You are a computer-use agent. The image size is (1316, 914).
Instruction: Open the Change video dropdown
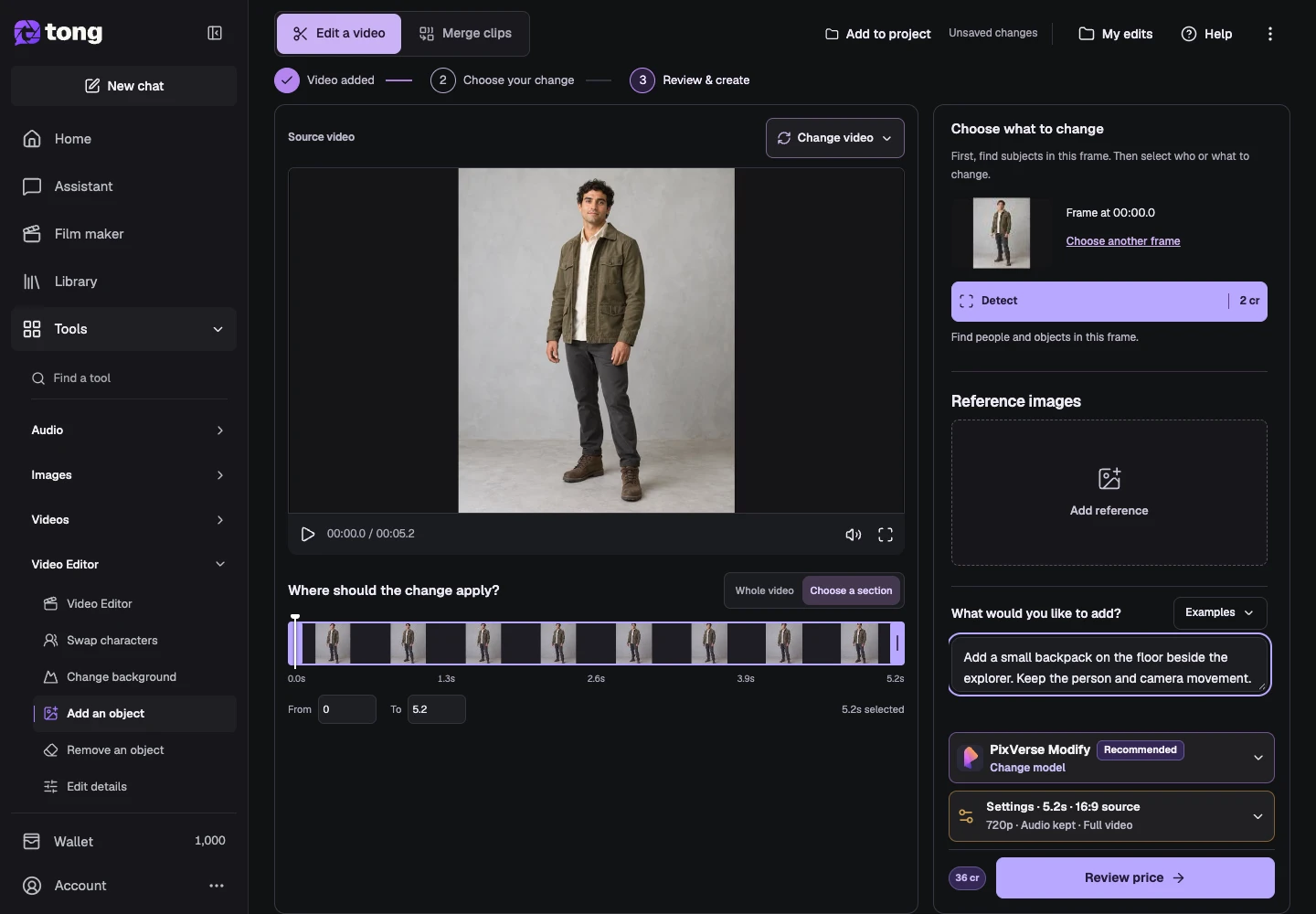coord(834,138)
